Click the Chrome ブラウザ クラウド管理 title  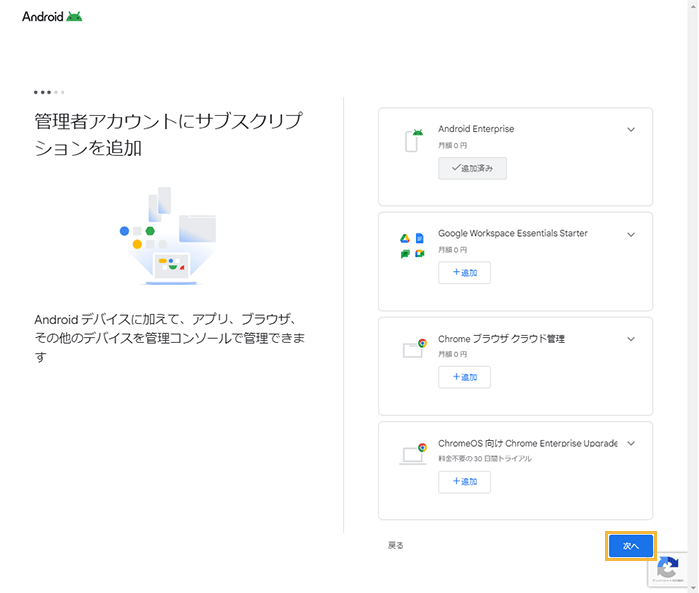tap(501, 339)
